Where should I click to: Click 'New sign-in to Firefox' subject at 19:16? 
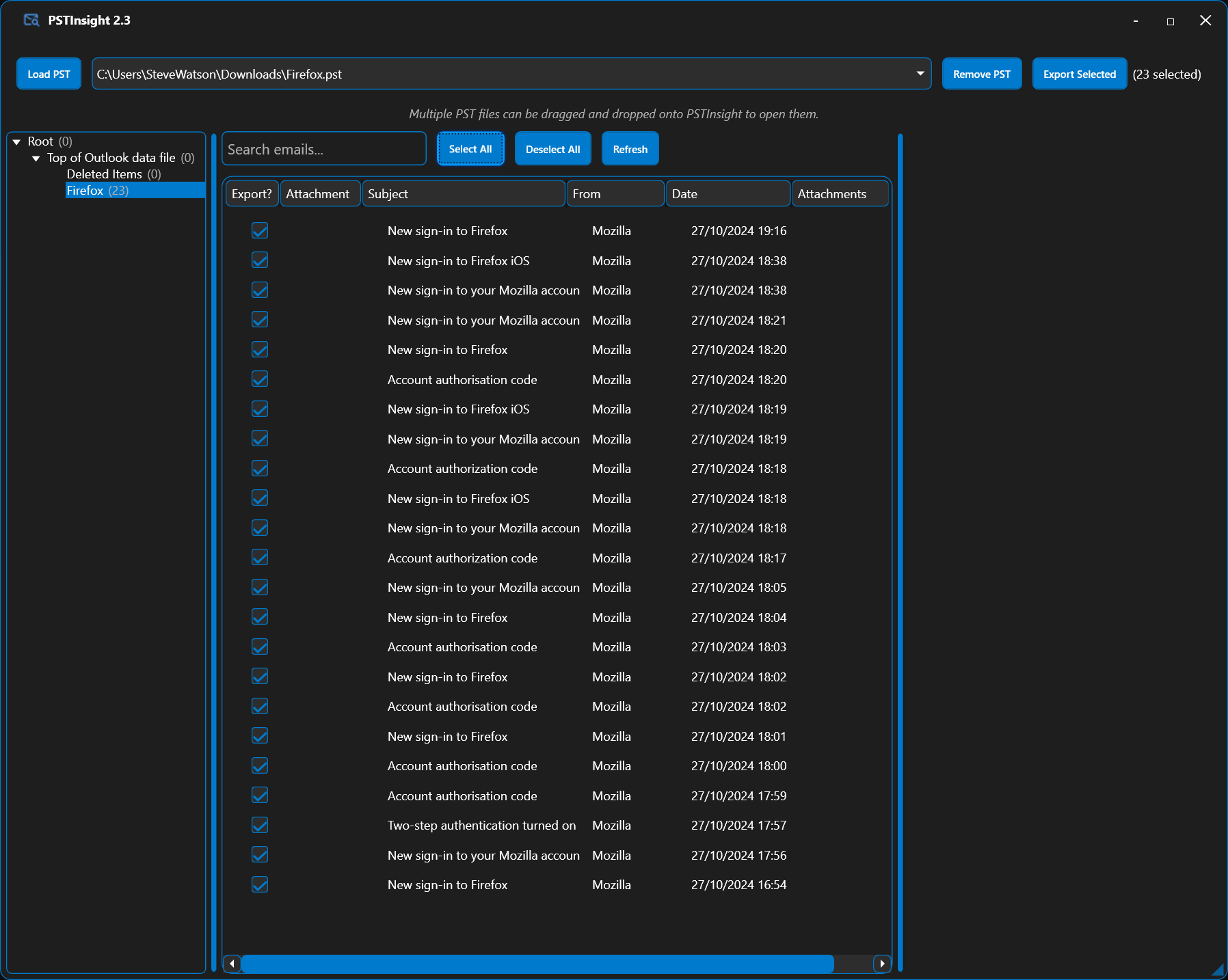click(447, 231)
